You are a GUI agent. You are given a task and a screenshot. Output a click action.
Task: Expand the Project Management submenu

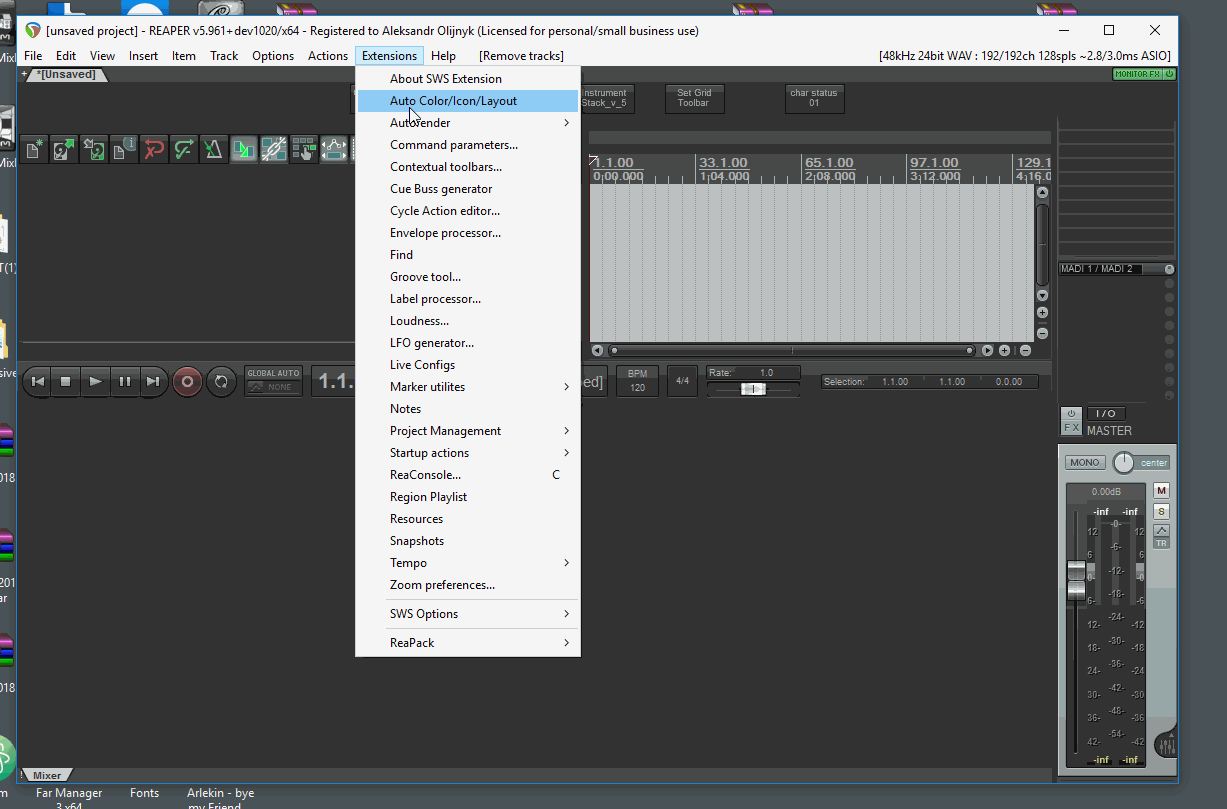click(x=468, y=431)
